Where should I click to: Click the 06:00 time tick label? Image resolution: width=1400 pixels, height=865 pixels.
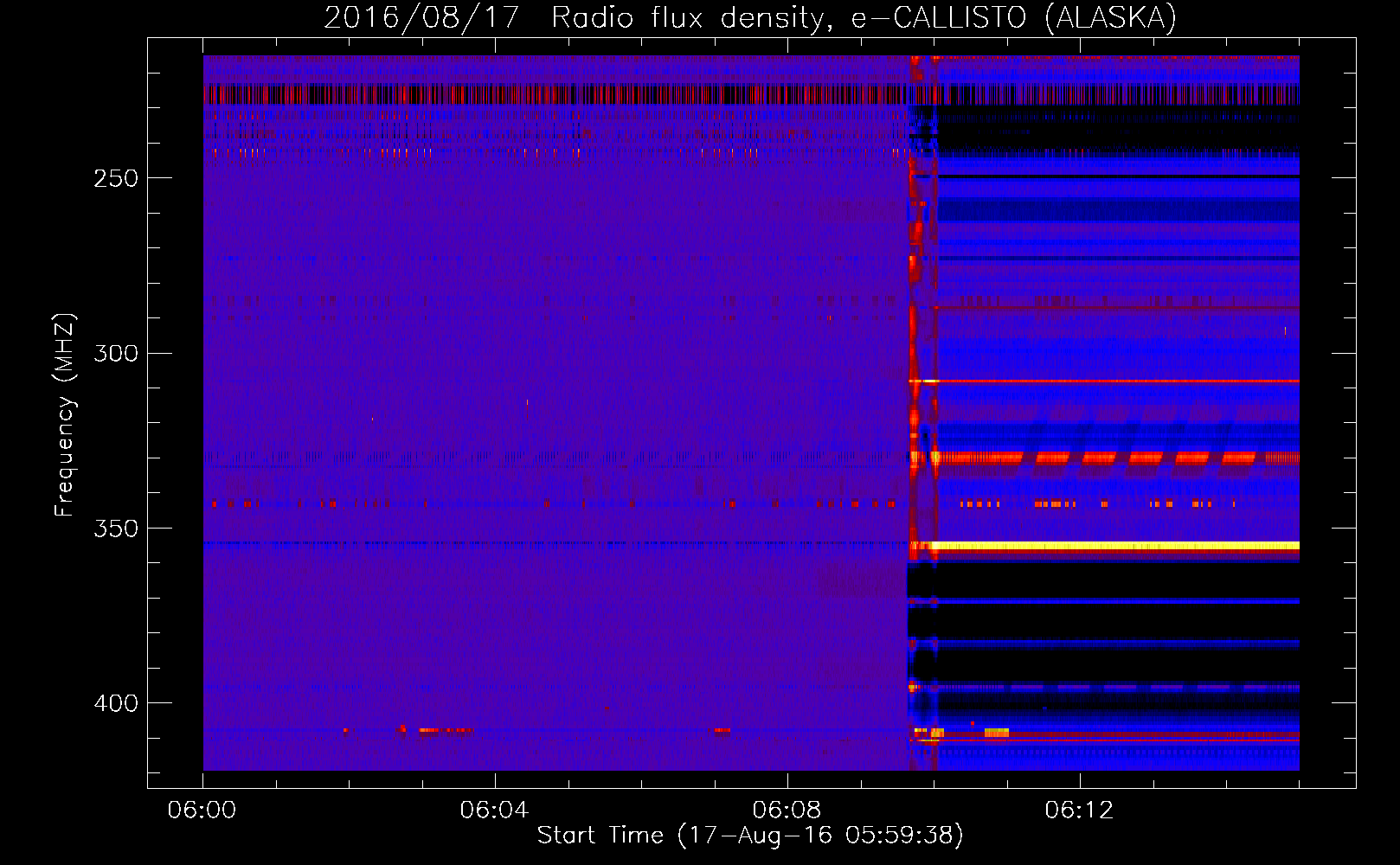coord(202,811)
